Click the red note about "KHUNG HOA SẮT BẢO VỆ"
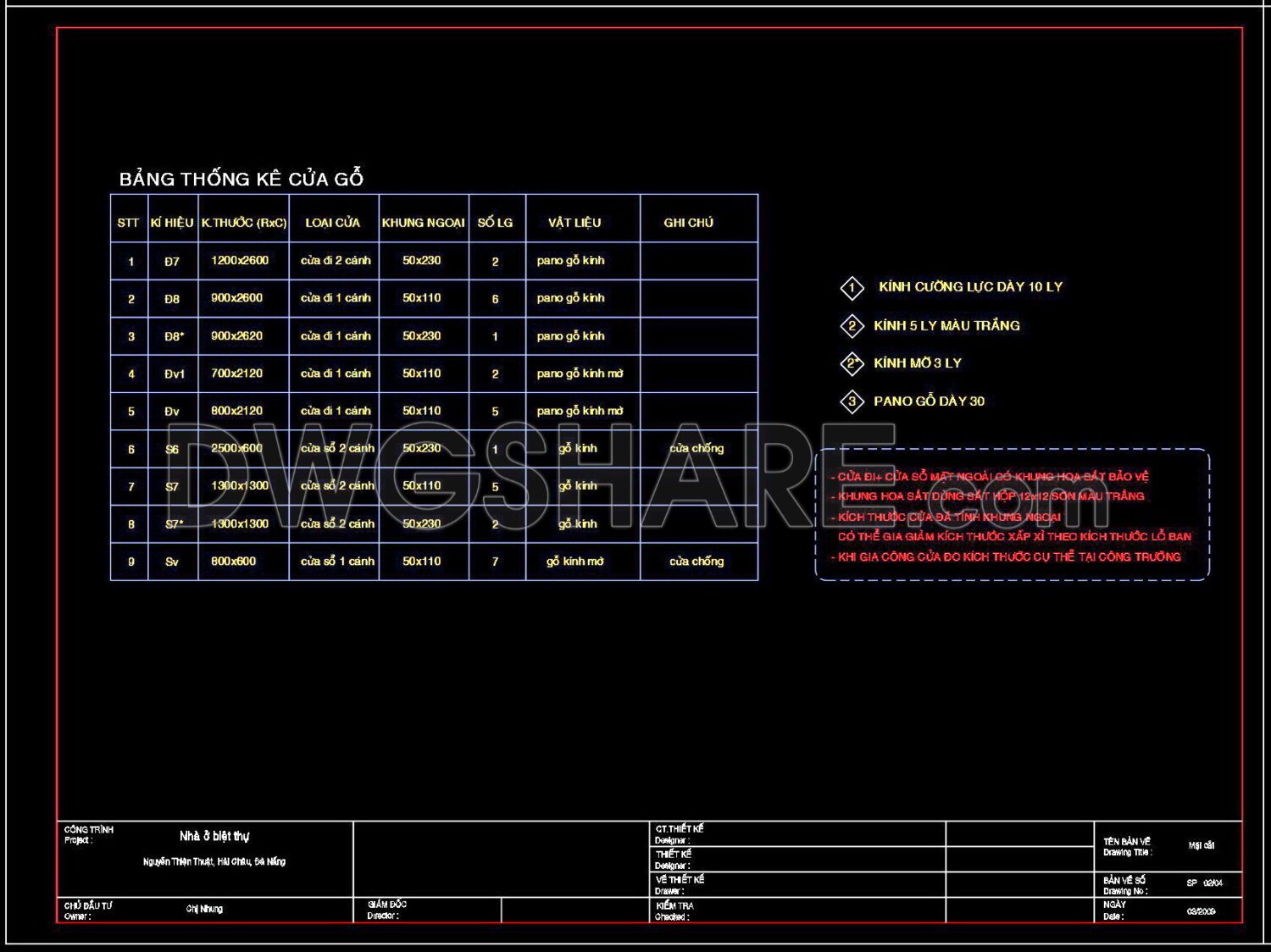 [x=990, y=477]
